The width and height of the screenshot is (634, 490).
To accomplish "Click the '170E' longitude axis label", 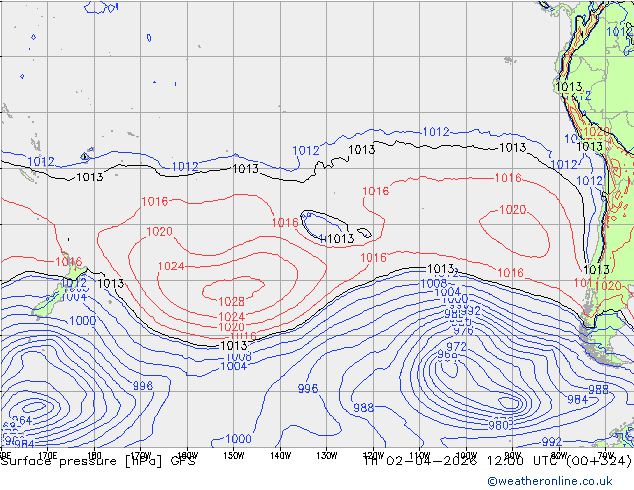I will pos(47,456).
